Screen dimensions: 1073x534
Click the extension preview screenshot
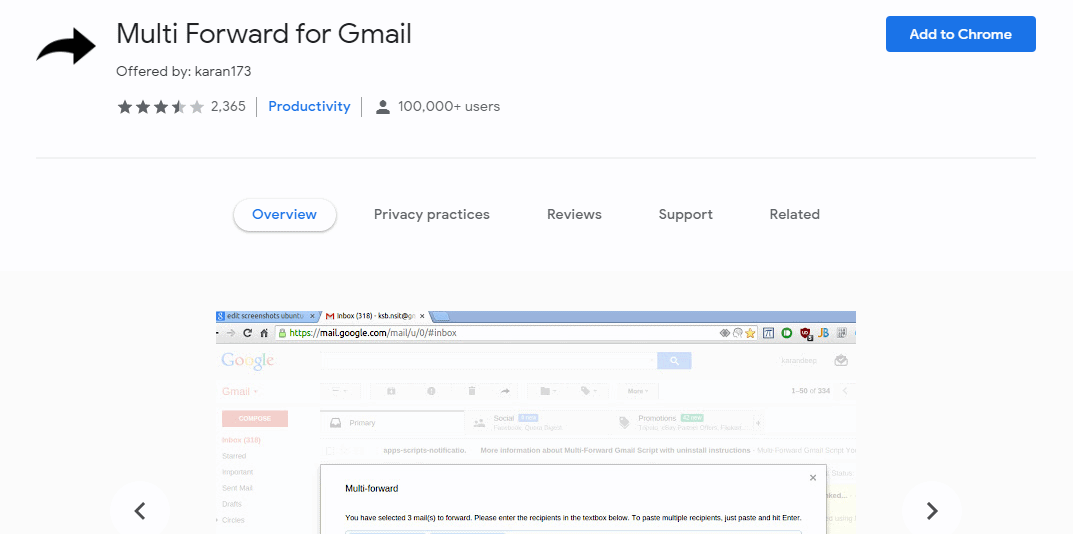point(536,422)
